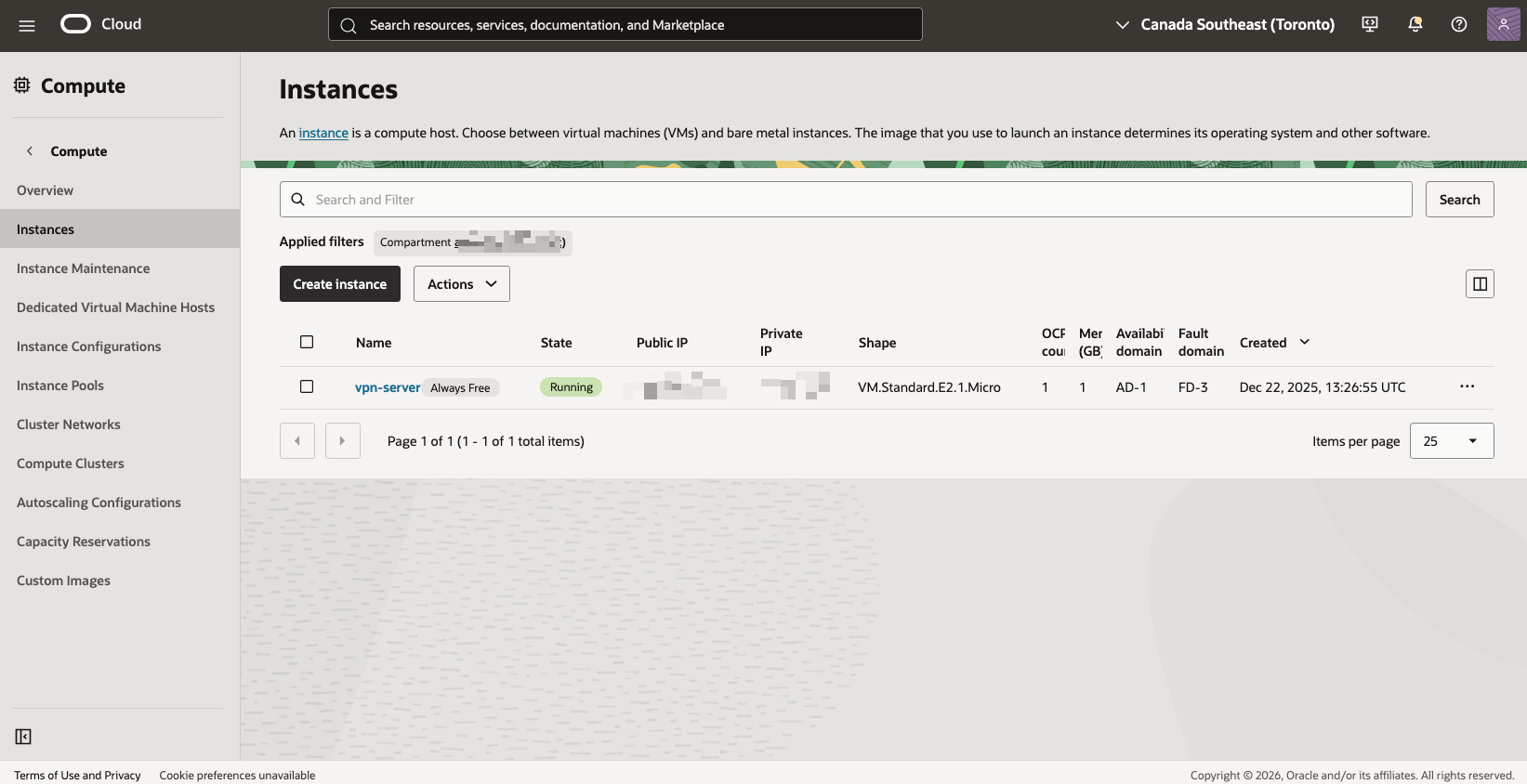Viewport: 1527px width, 784px height.
Task: Open the Cloud Shell developer tools icon
Action: tap(1370, 24)
